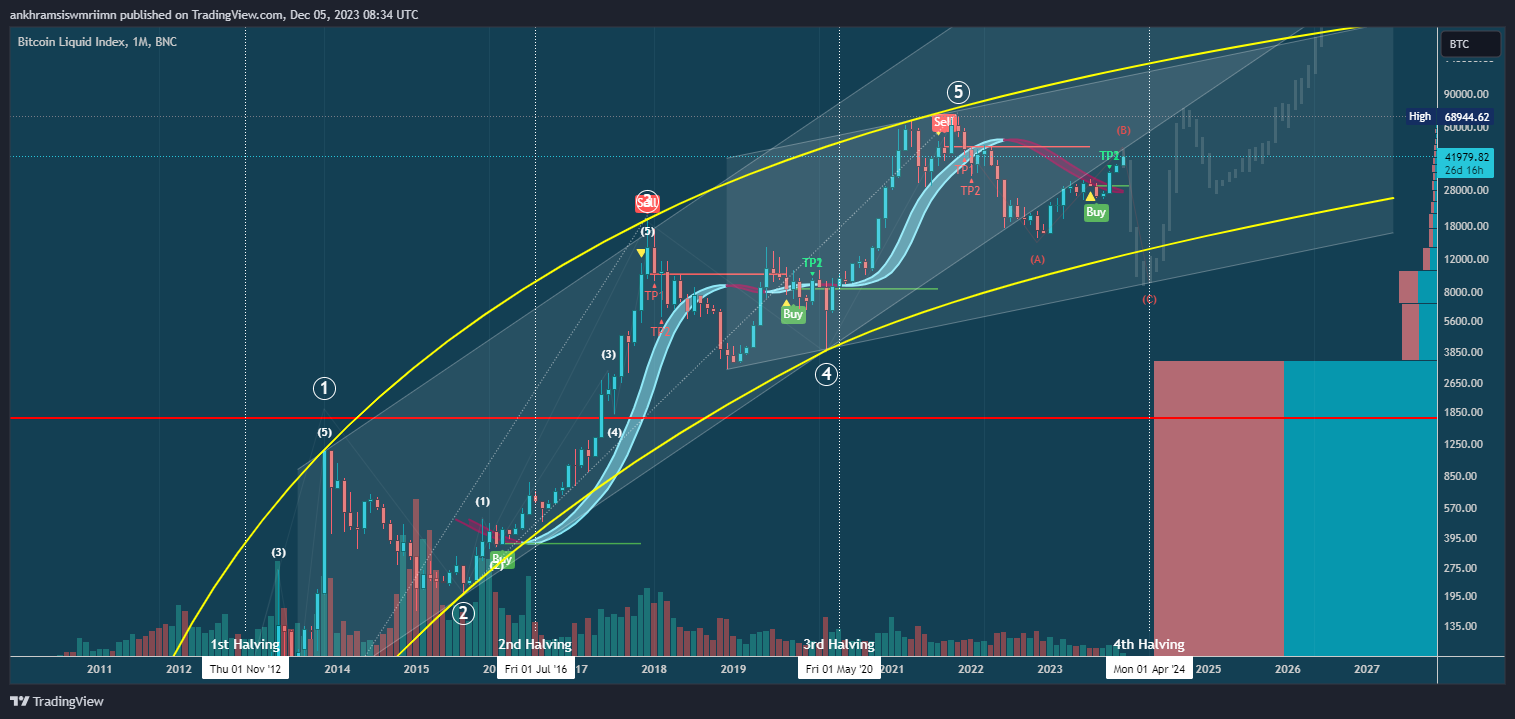Click the white (1) label near 2016

pos(483,501)
